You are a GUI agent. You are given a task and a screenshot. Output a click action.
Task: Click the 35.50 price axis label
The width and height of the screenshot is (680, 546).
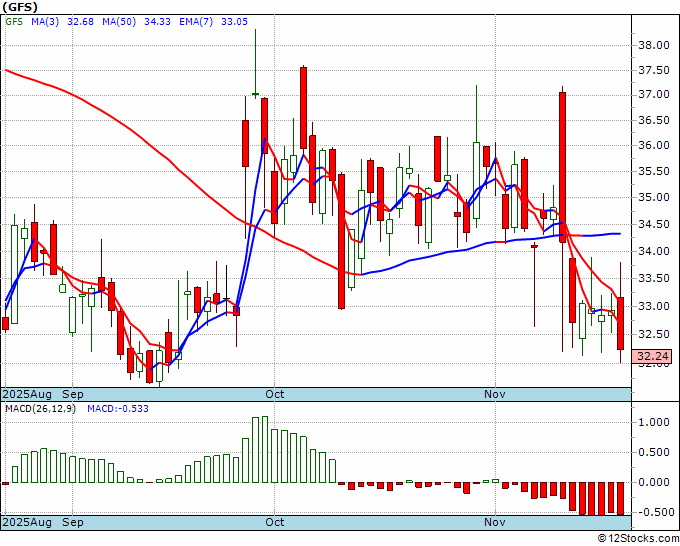(x=656, y=172)
